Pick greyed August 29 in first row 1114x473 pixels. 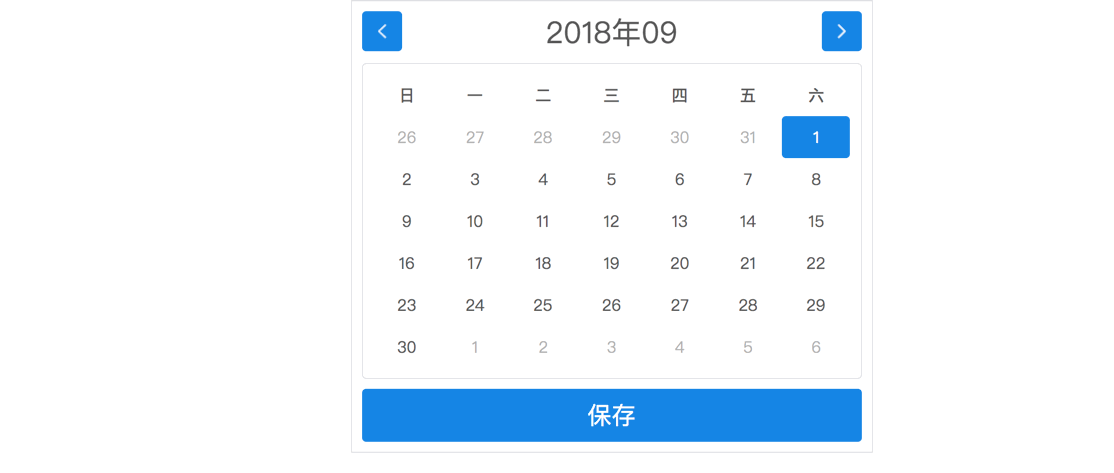click(611, 137)
